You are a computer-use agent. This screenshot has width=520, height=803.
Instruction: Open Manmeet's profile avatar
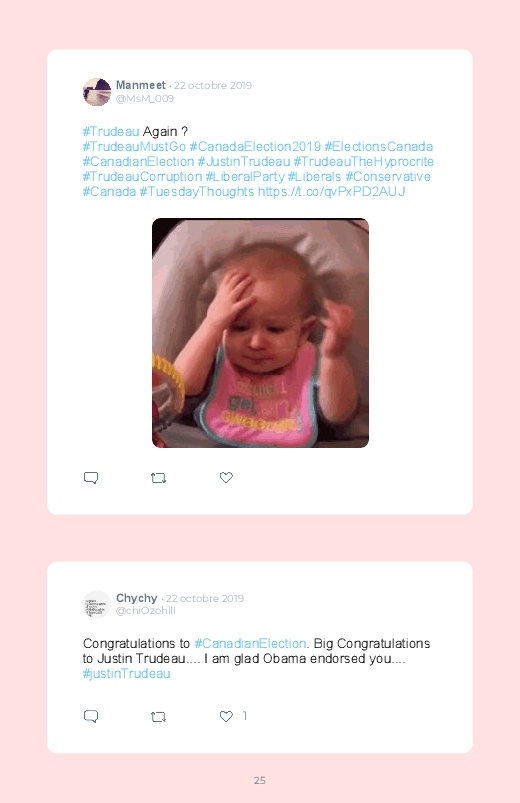pos(97,92)
